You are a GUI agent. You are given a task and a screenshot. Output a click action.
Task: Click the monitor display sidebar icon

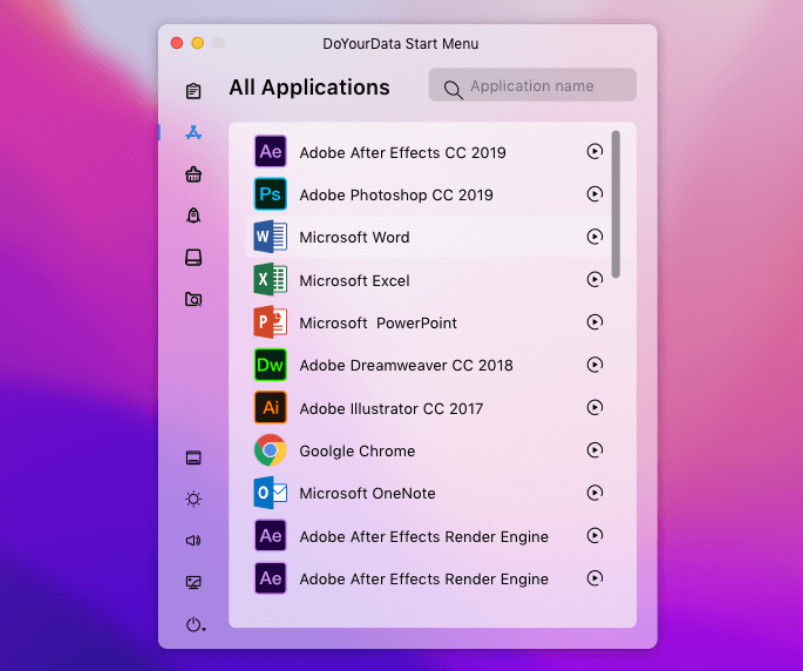coord(193,582)
